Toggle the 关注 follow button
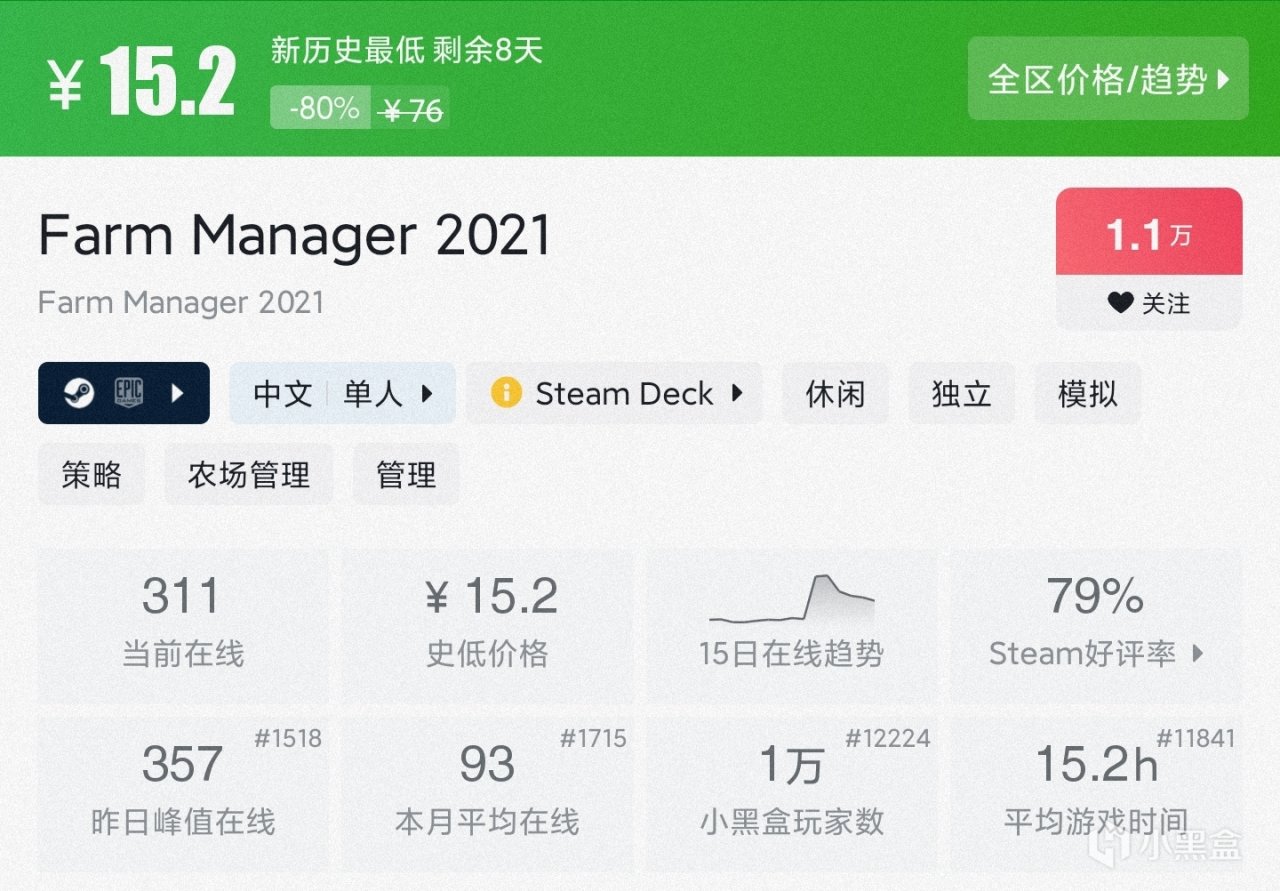The width and height of the screenshot is (1280, 891). pyautogui.click(x=1150, y=303)
